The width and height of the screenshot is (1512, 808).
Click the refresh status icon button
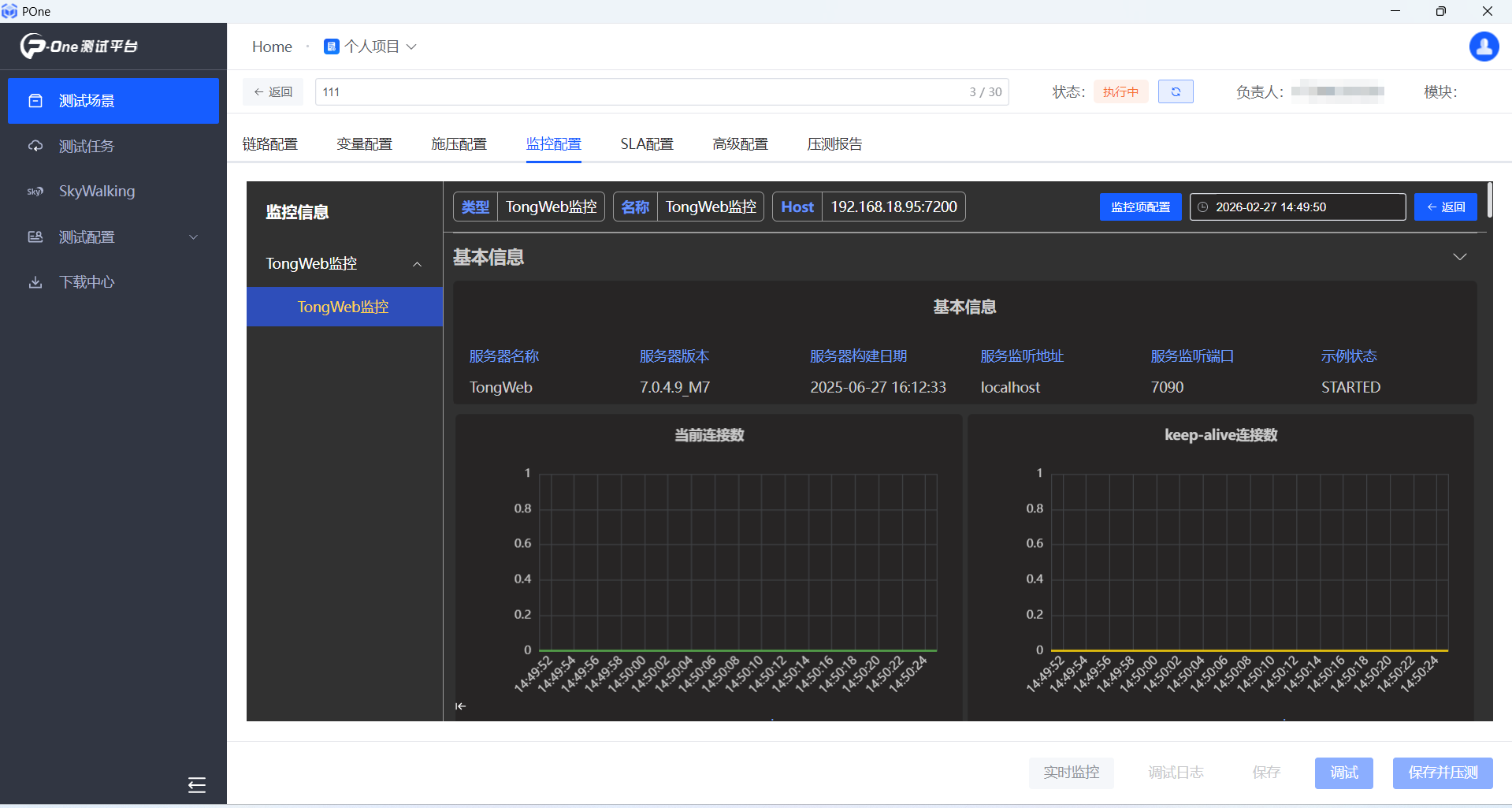click(x=1175, y=92)
